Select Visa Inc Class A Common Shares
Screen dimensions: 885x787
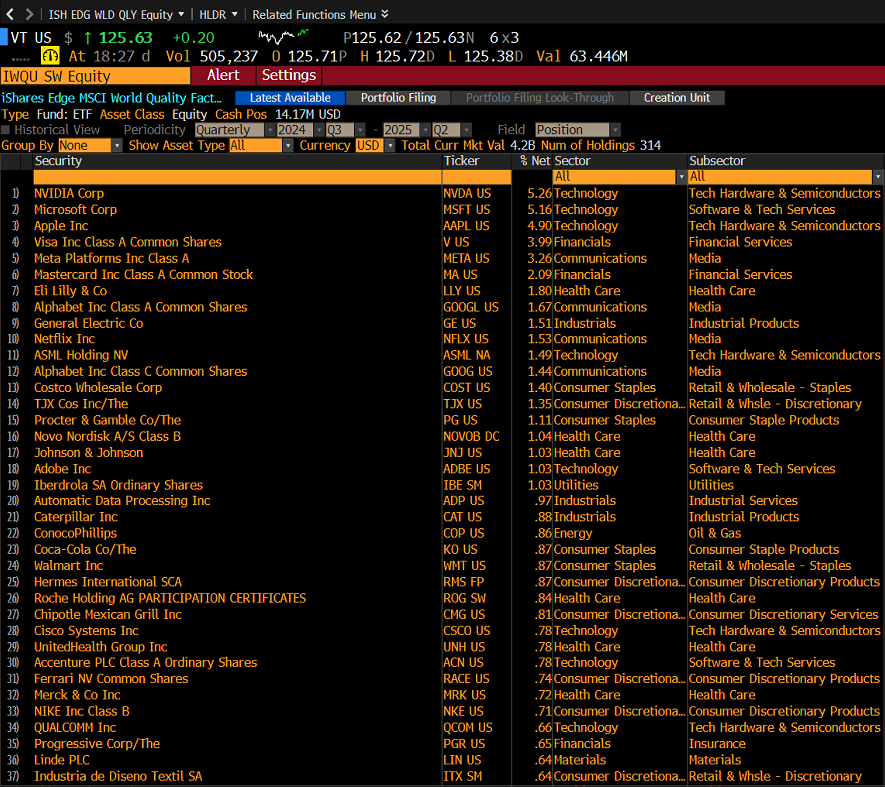click(128, 242)
